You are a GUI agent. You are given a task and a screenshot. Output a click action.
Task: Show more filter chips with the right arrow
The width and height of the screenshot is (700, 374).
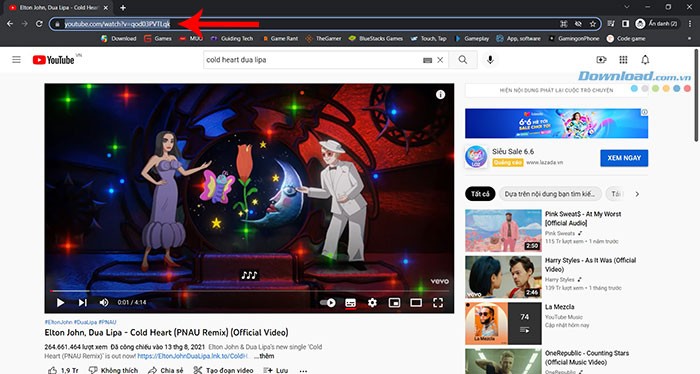(x=637, y=194)
